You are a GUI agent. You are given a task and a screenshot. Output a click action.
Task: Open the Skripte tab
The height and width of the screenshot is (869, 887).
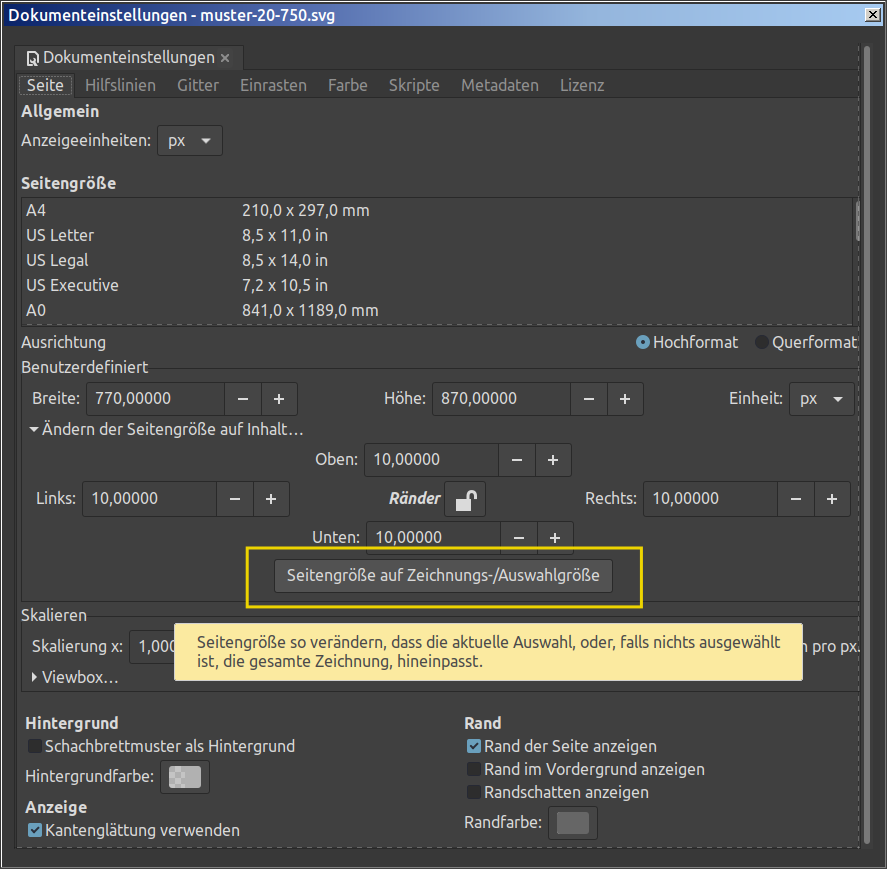414,85
